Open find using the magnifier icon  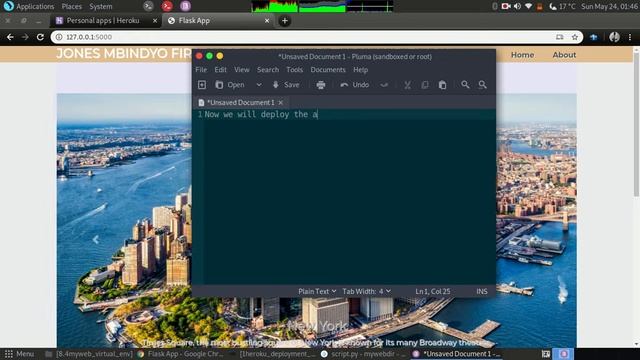465,84
